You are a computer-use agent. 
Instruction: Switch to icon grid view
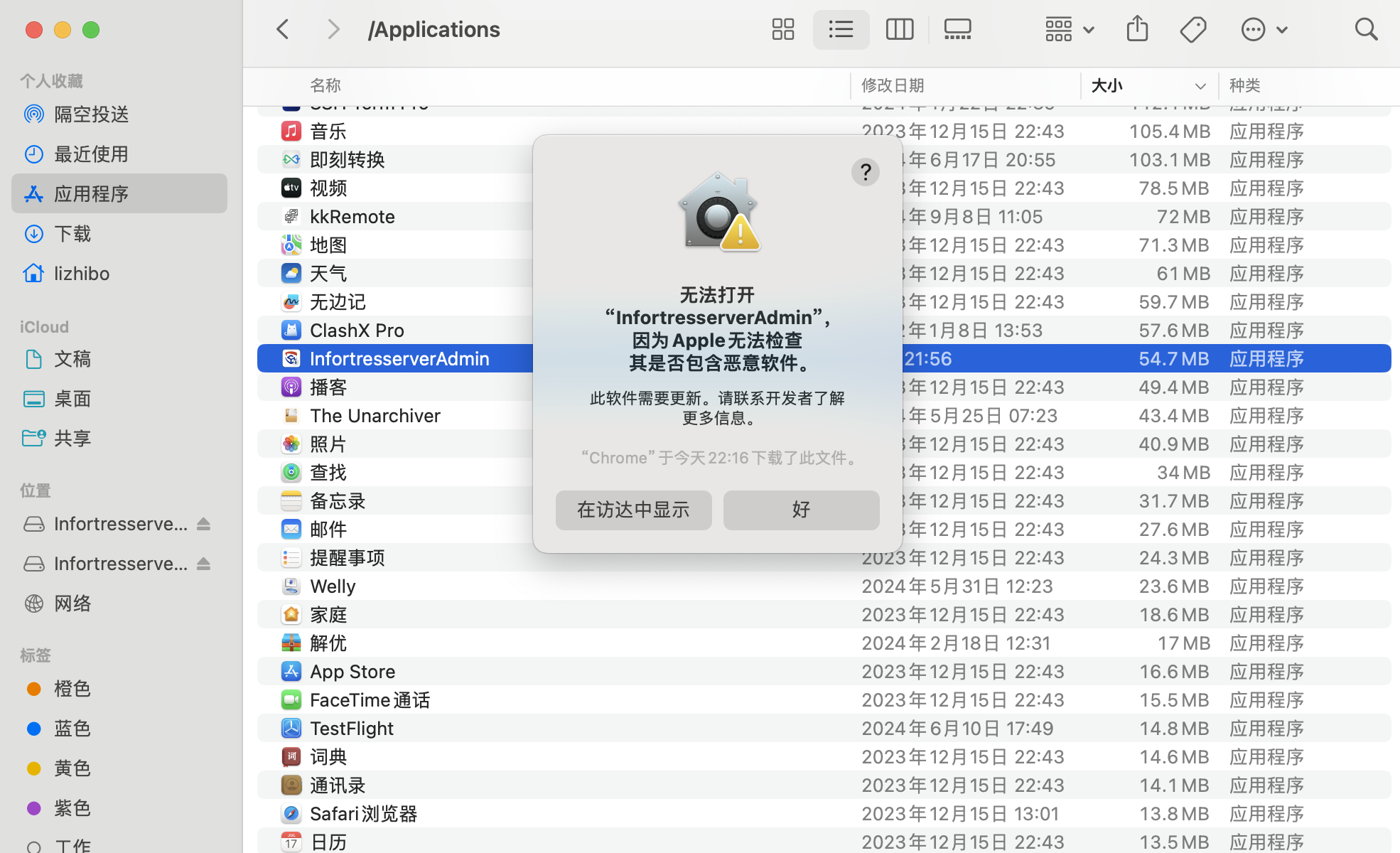(x=782, y=29)
